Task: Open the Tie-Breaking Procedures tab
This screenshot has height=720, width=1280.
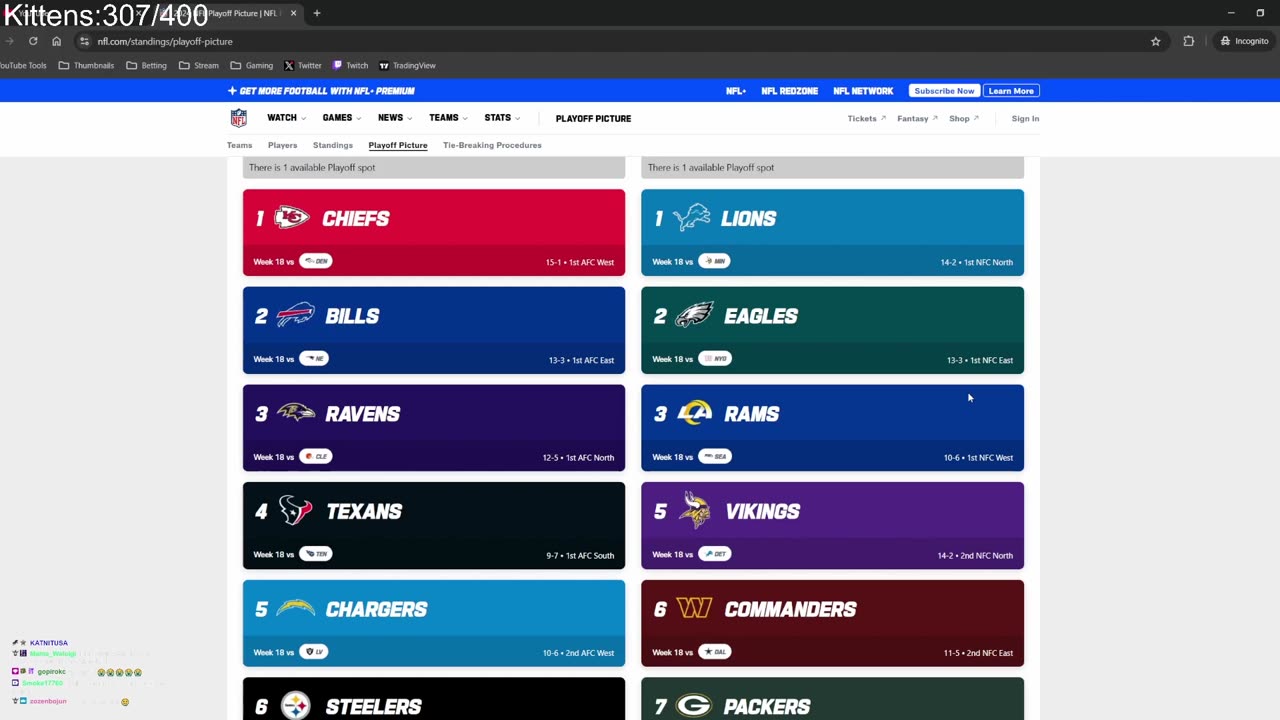Action: [492, 145]
